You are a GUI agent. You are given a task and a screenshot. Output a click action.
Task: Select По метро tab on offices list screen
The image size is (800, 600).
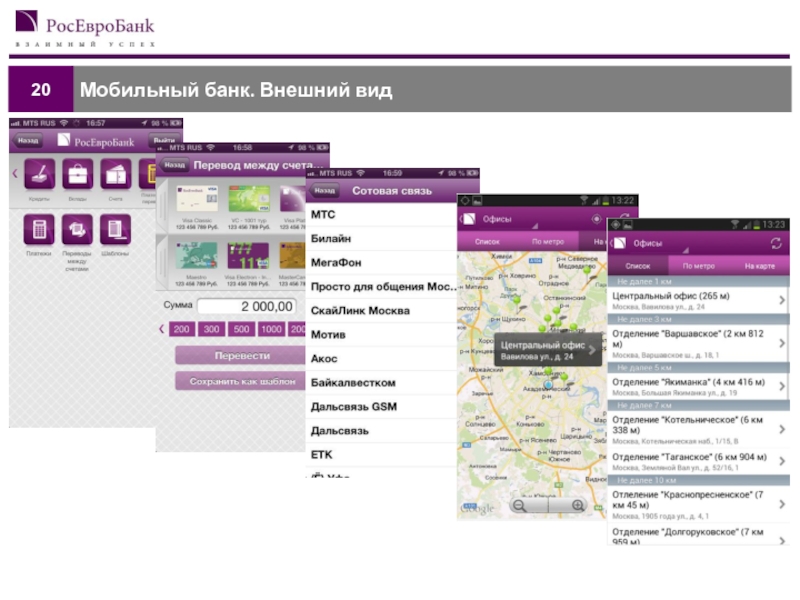698,266
